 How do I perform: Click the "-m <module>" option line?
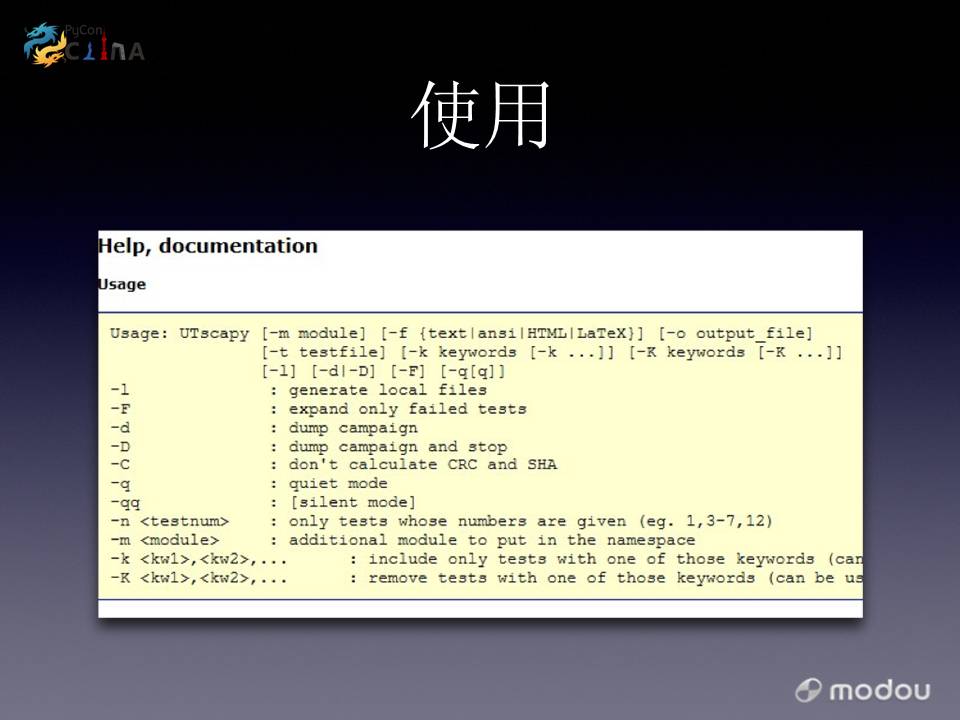coord(402,541)
